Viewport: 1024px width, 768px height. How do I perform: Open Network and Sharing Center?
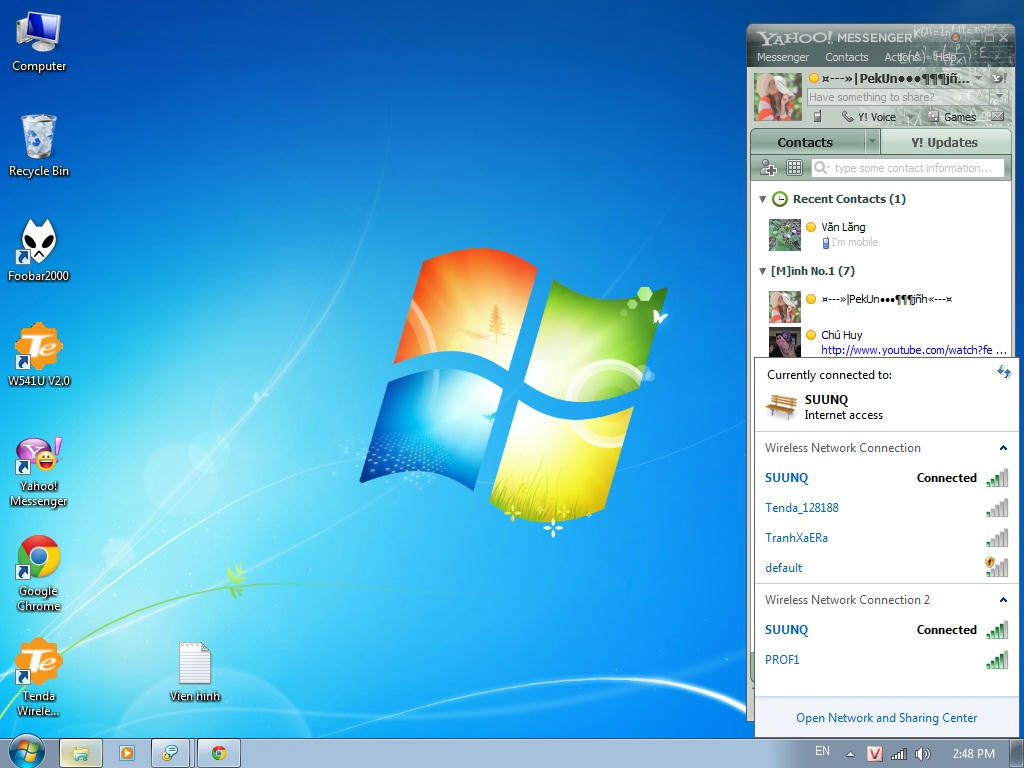click(x=886, y=718)
